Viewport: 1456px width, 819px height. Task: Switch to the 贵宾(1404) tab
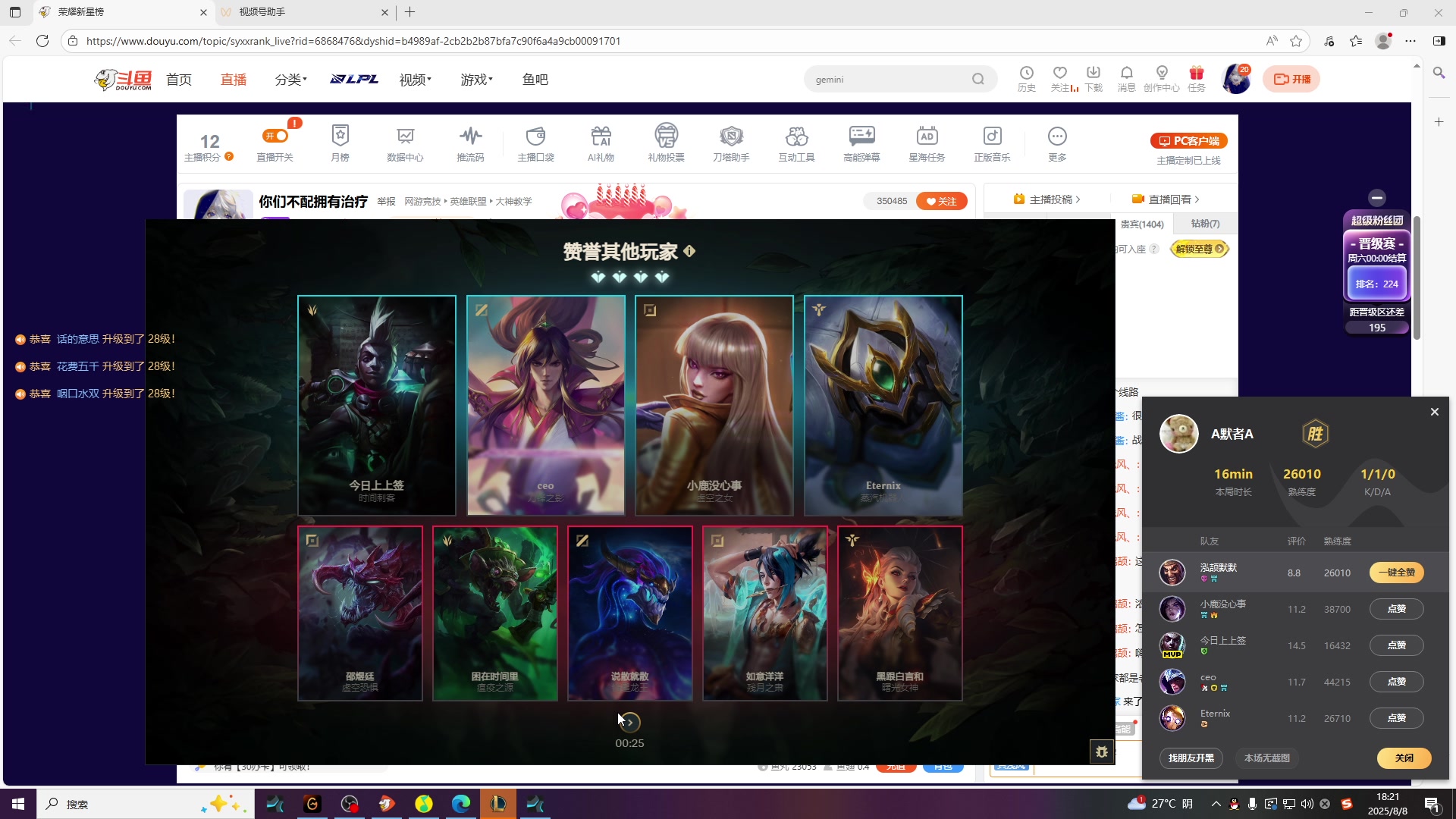(x=1142, y=224)
